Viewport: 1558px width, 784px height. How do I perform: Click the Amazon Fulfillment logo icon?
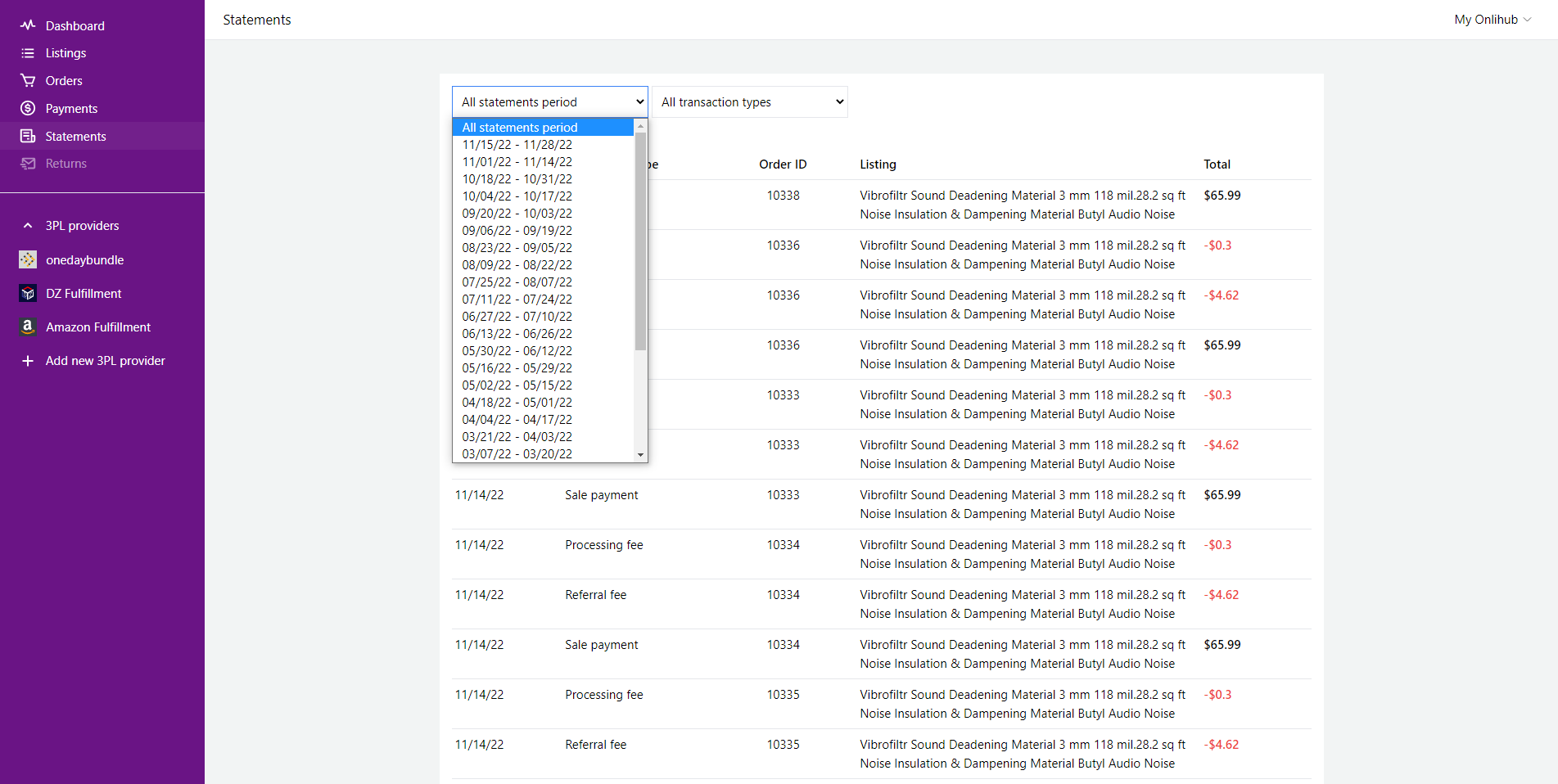coord(28,327)
